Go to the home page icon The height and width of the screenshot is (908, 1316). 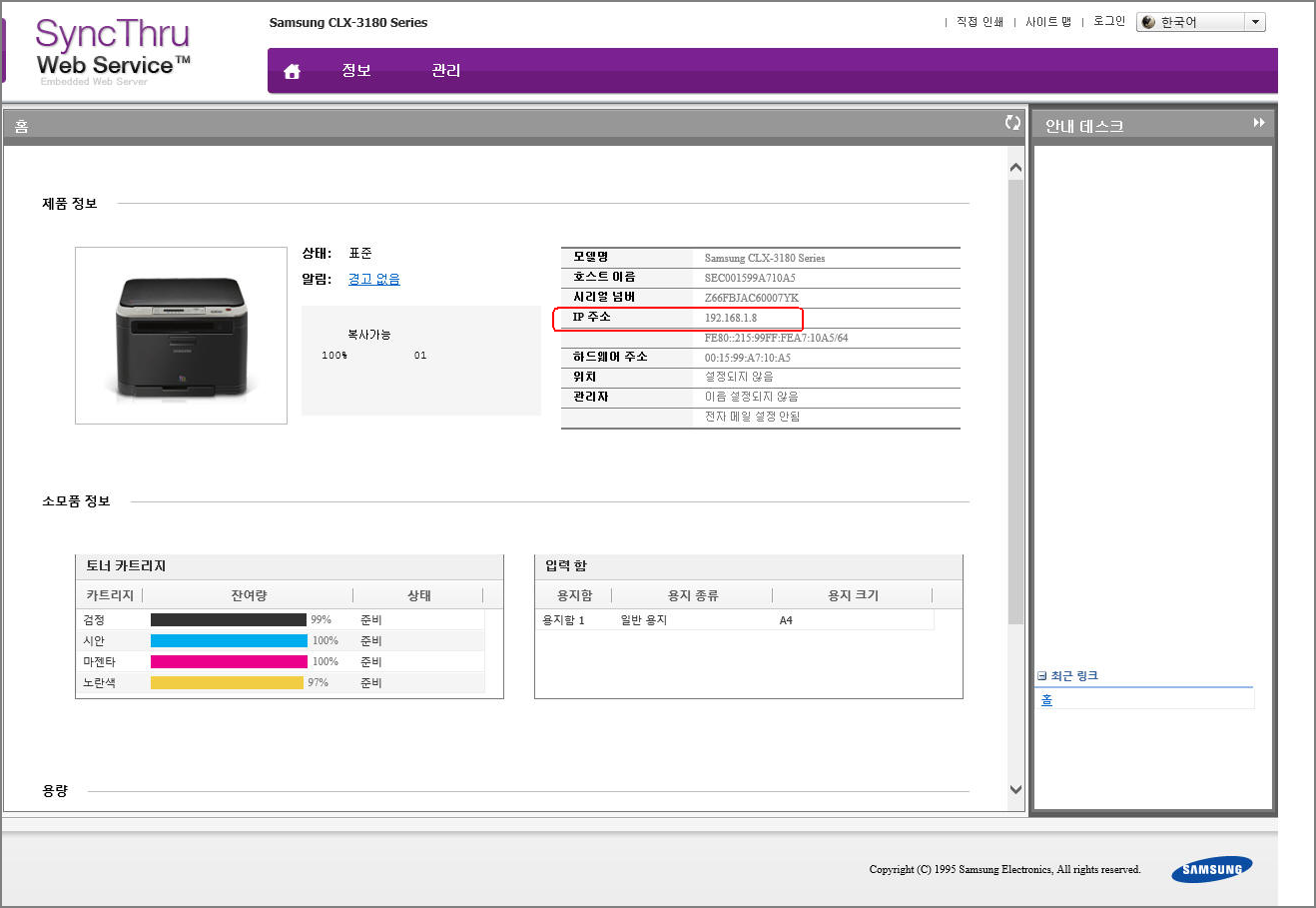(x=292, y=71)
